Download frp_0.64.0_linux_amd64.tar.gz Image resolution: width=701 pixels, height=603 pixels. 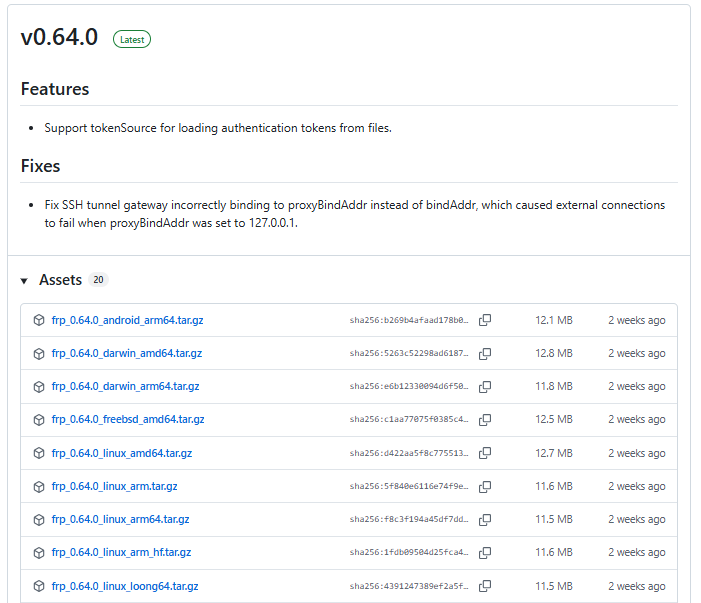122,453
